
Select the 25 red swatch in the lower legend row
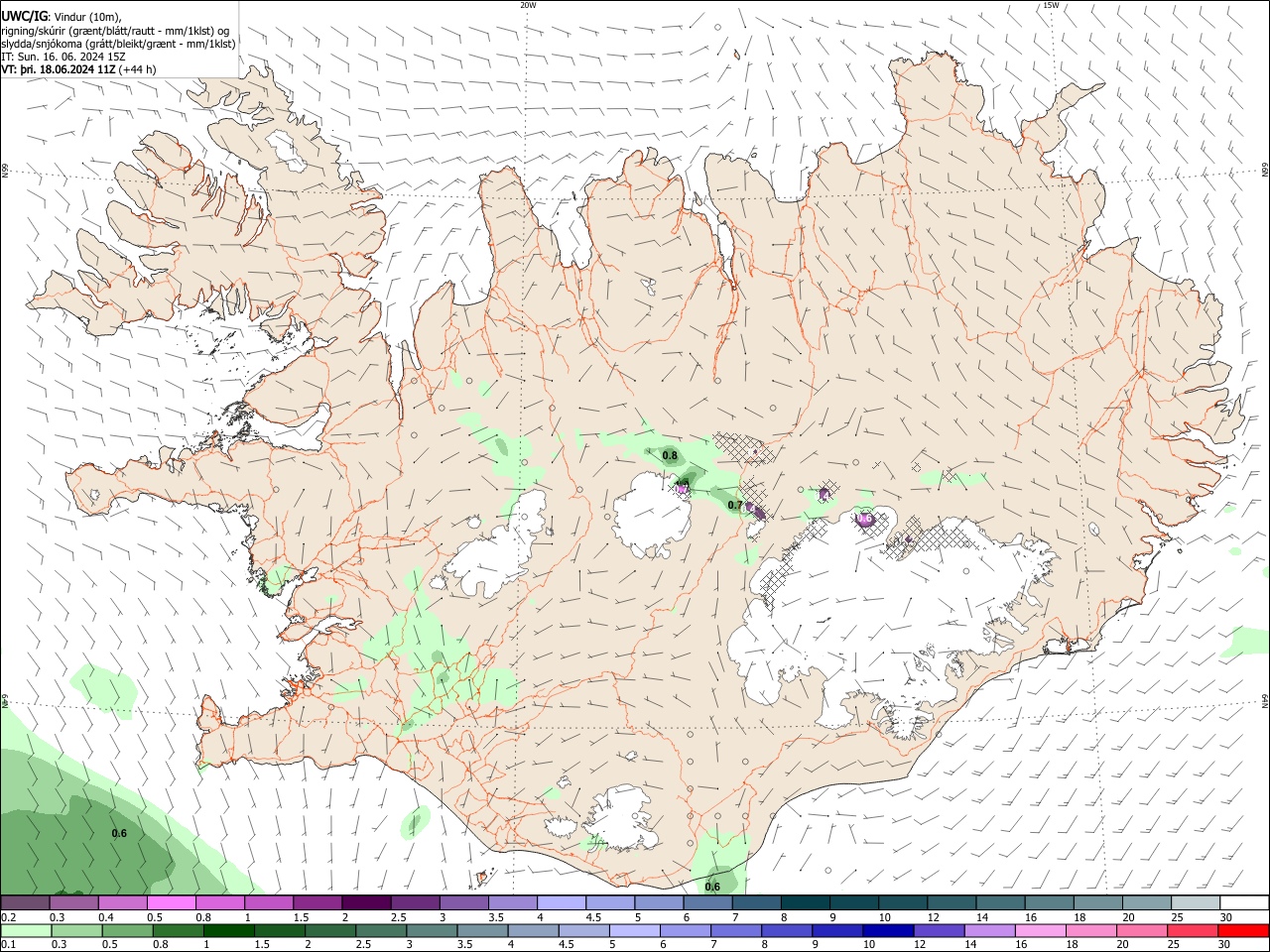point(1192,930)
